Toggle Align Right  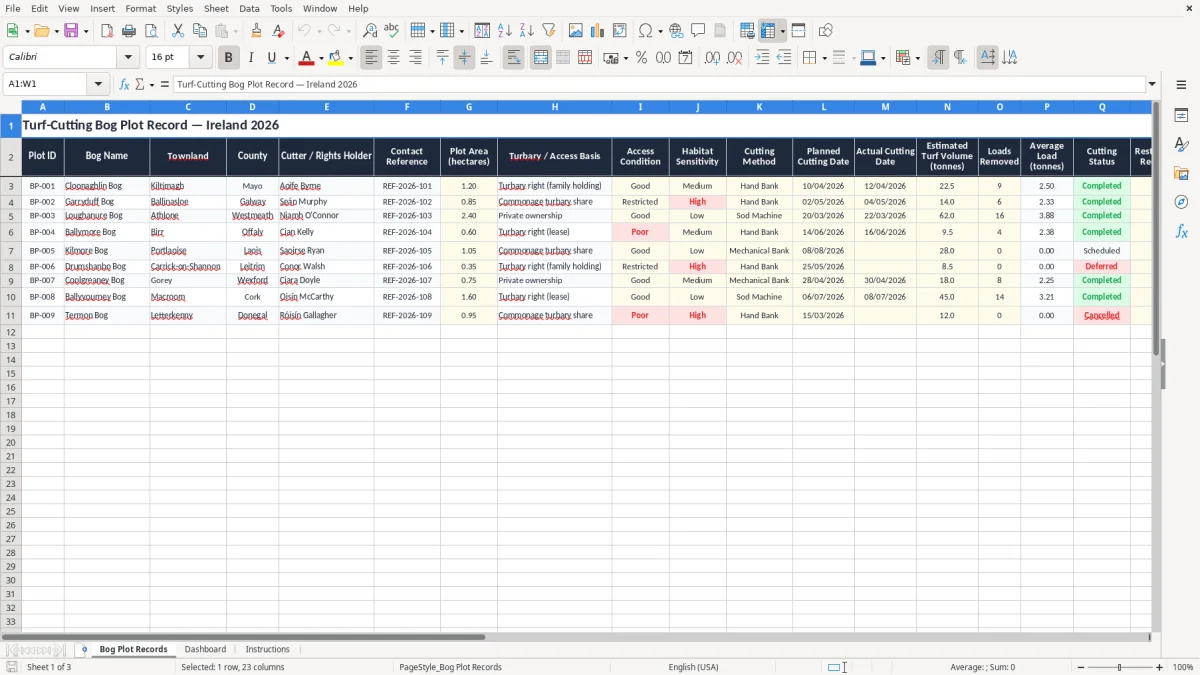416,58
